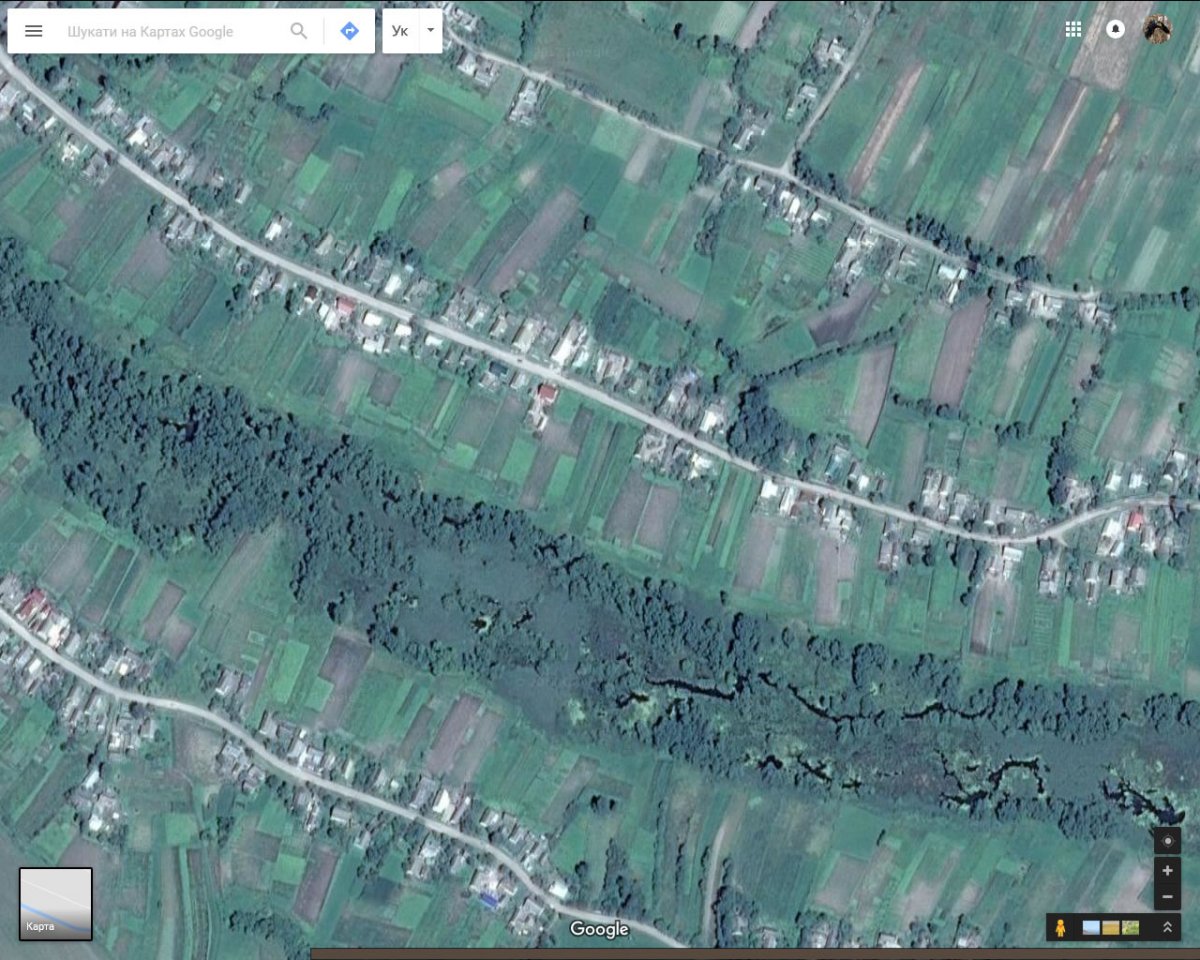Zoom out with the minus button
1200x960 pixels.
coord(1167,897)
